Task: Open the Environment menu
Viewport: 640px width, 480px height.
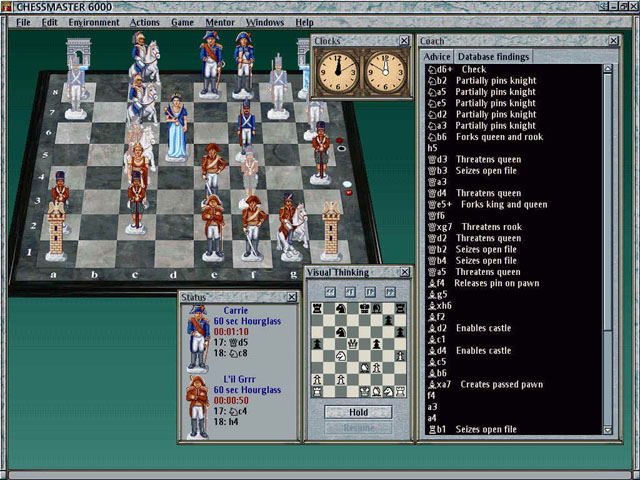Action: point(94,22)
